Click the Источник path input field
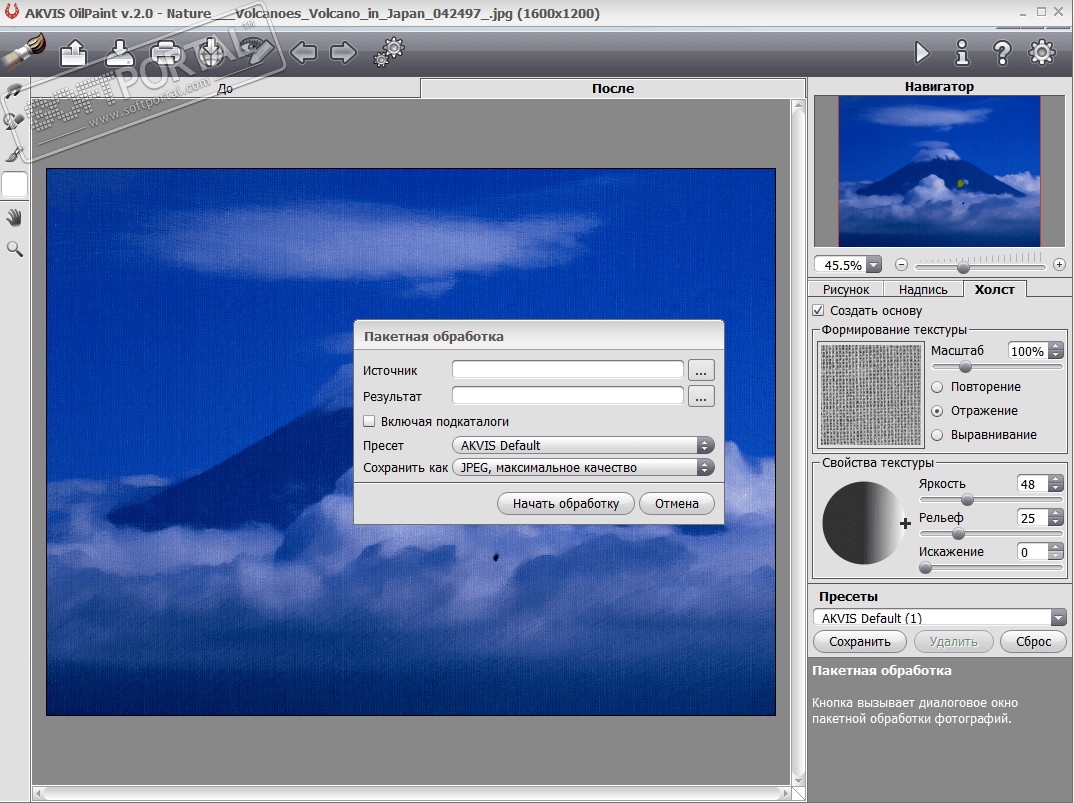 point(568,370)
